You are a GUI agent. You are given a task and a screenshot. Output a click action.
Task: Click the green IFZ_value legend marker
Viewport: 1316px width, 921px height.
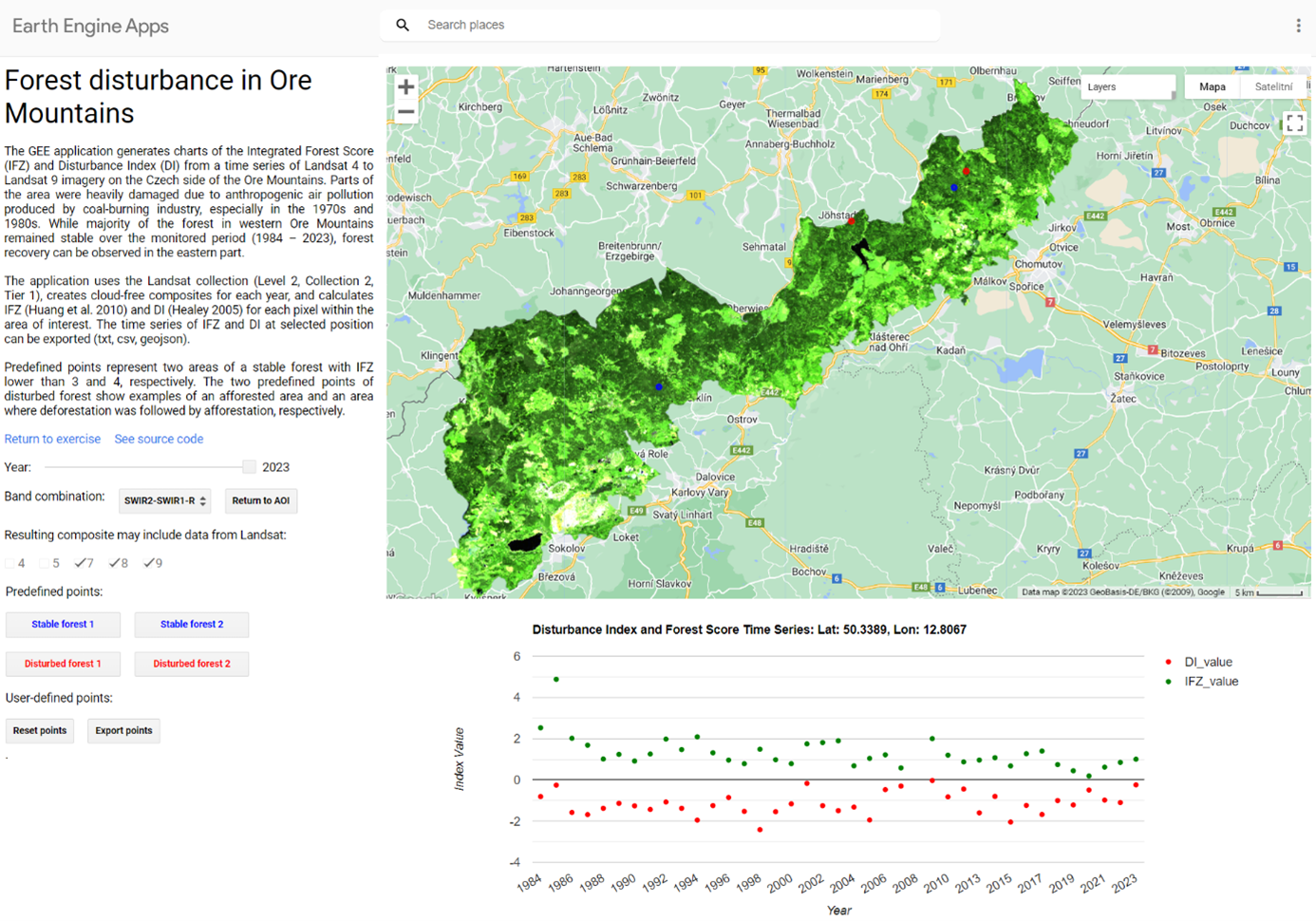1167,681
